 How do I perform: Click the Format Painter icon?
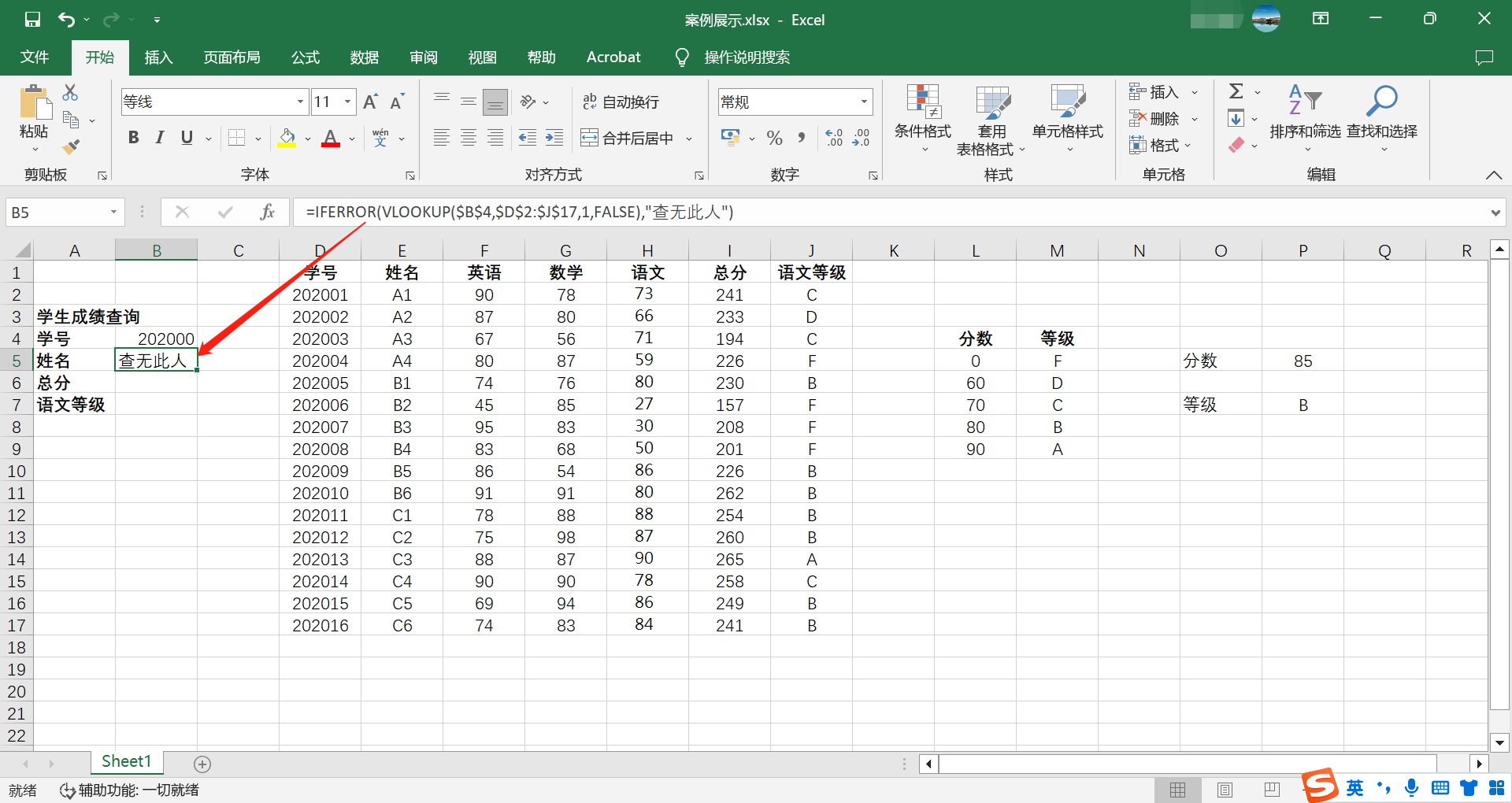[69, 146]
